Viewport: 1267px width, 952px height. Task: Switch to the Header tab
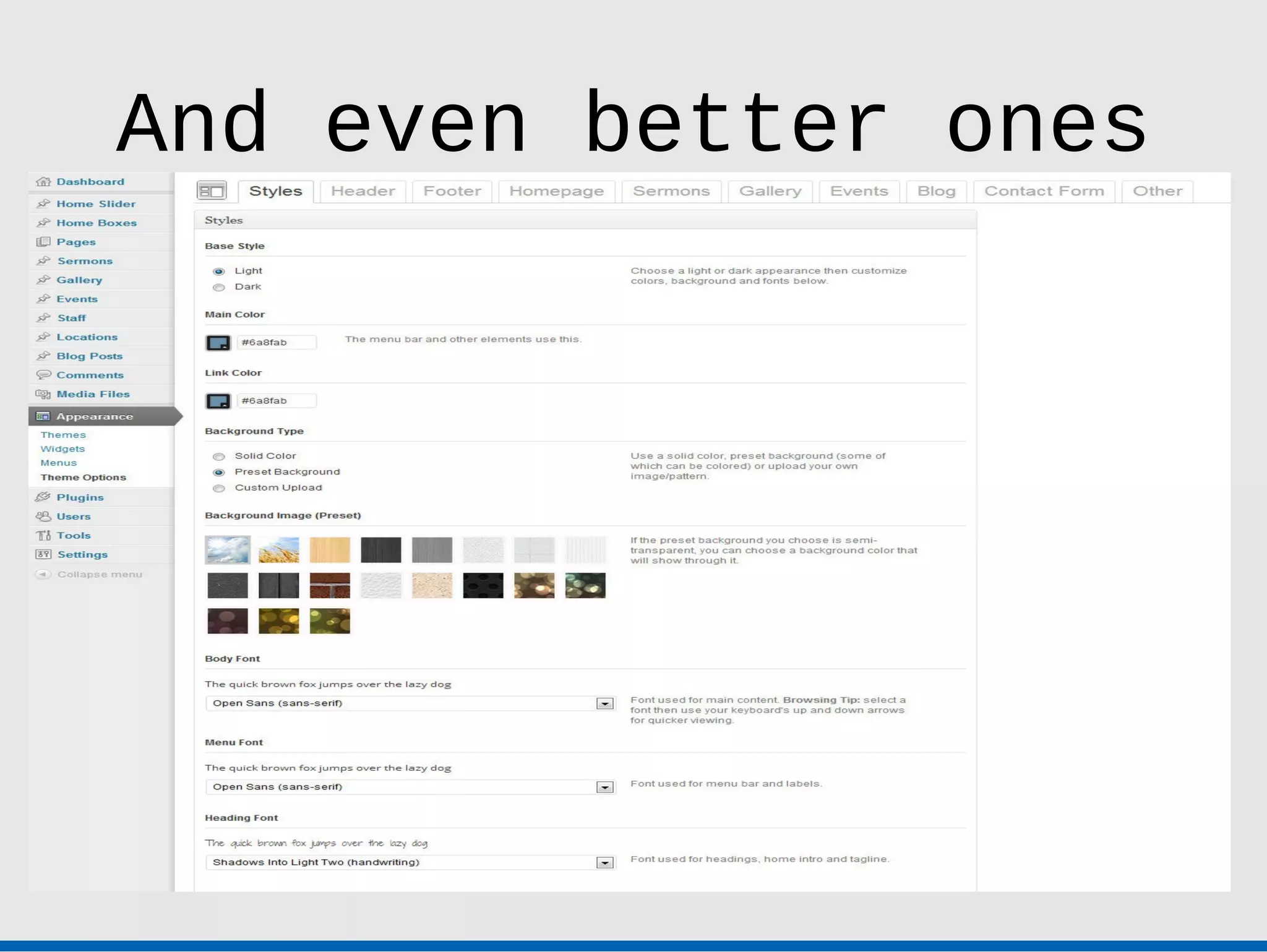pos(363,192)
